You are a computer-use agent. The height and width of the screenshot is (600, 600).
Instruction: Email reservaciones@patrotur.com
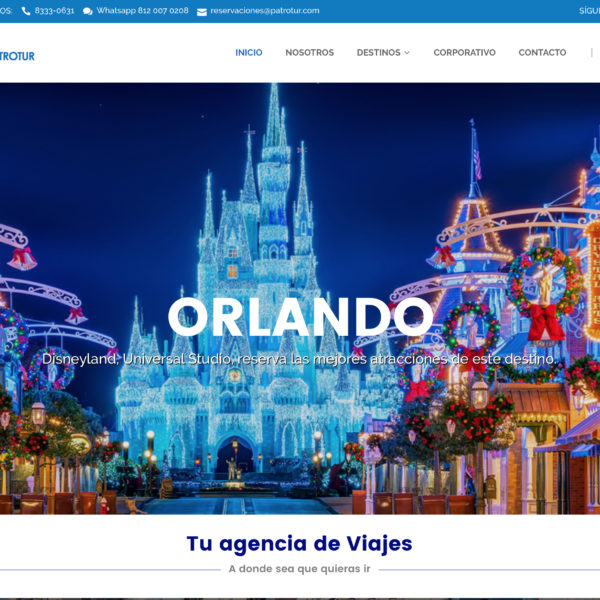[265, 11]
